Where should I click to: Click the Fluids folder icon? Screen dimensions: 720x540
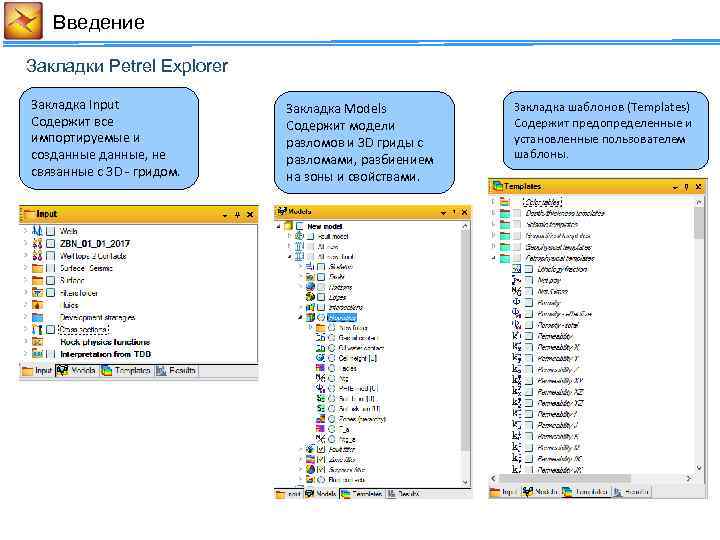(x=37, y=305)
